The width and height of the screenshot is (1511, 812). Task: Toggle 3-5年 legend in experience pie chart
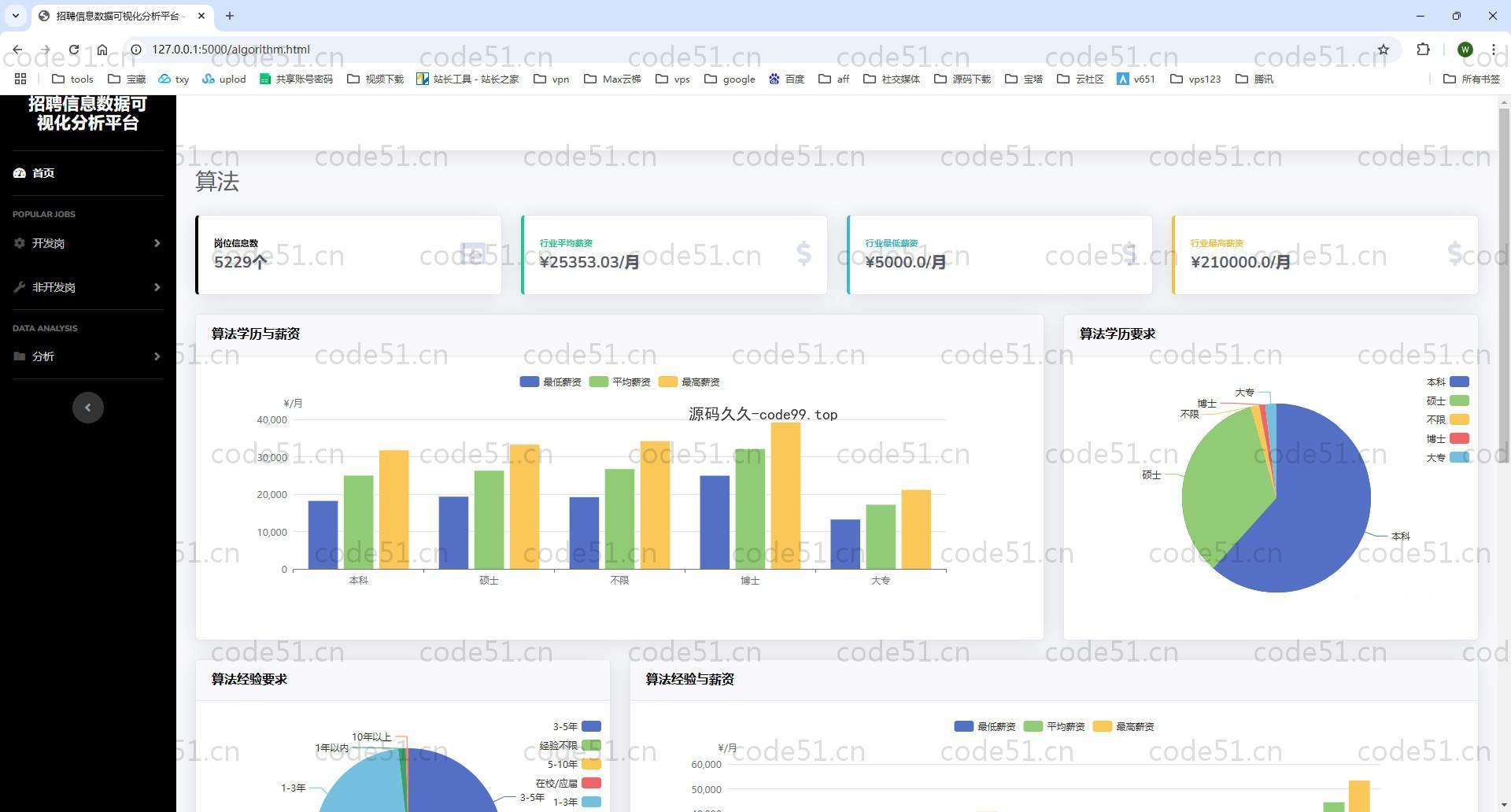tap(577, 726)
